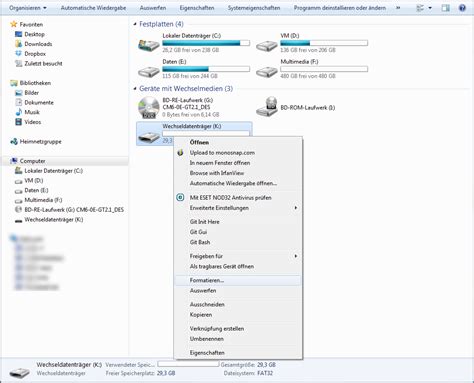Viewport: 474px width, 383px height.
Task: Open Videos library
Action: click(33, 122)
